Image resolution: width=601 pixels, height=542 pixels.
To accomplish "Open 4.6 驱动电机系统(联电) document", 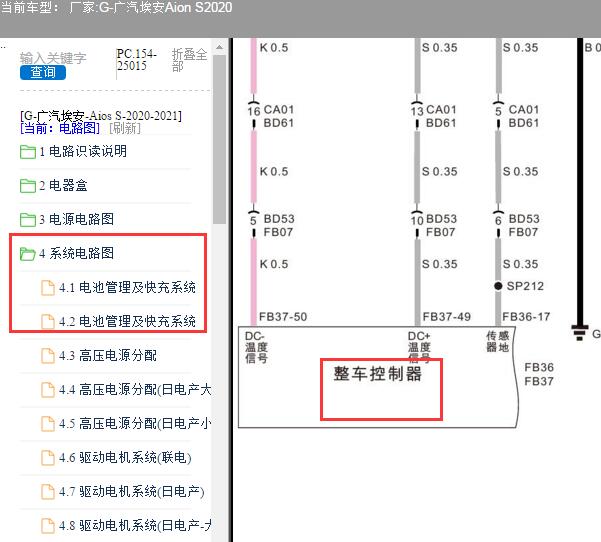I will pos(125,457).
